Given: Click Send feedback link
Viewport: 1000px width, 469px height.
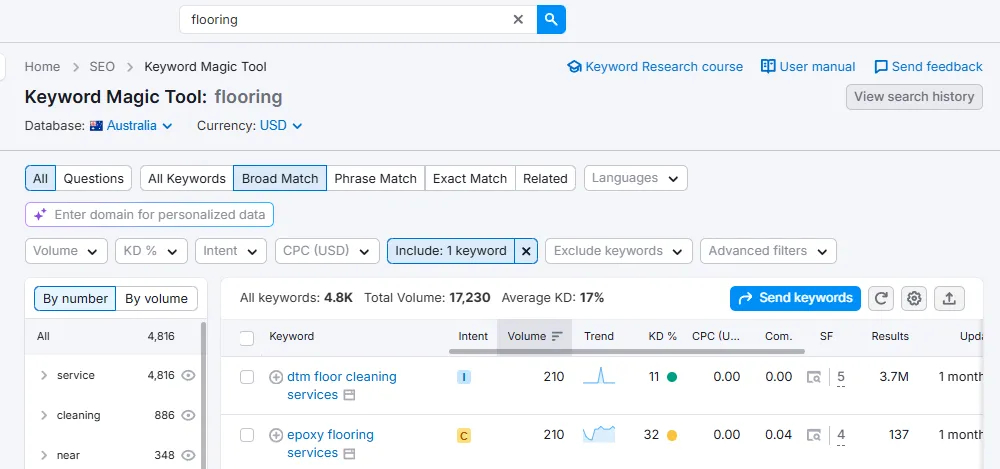Looking at the screenshot, I should pos(928,66).
